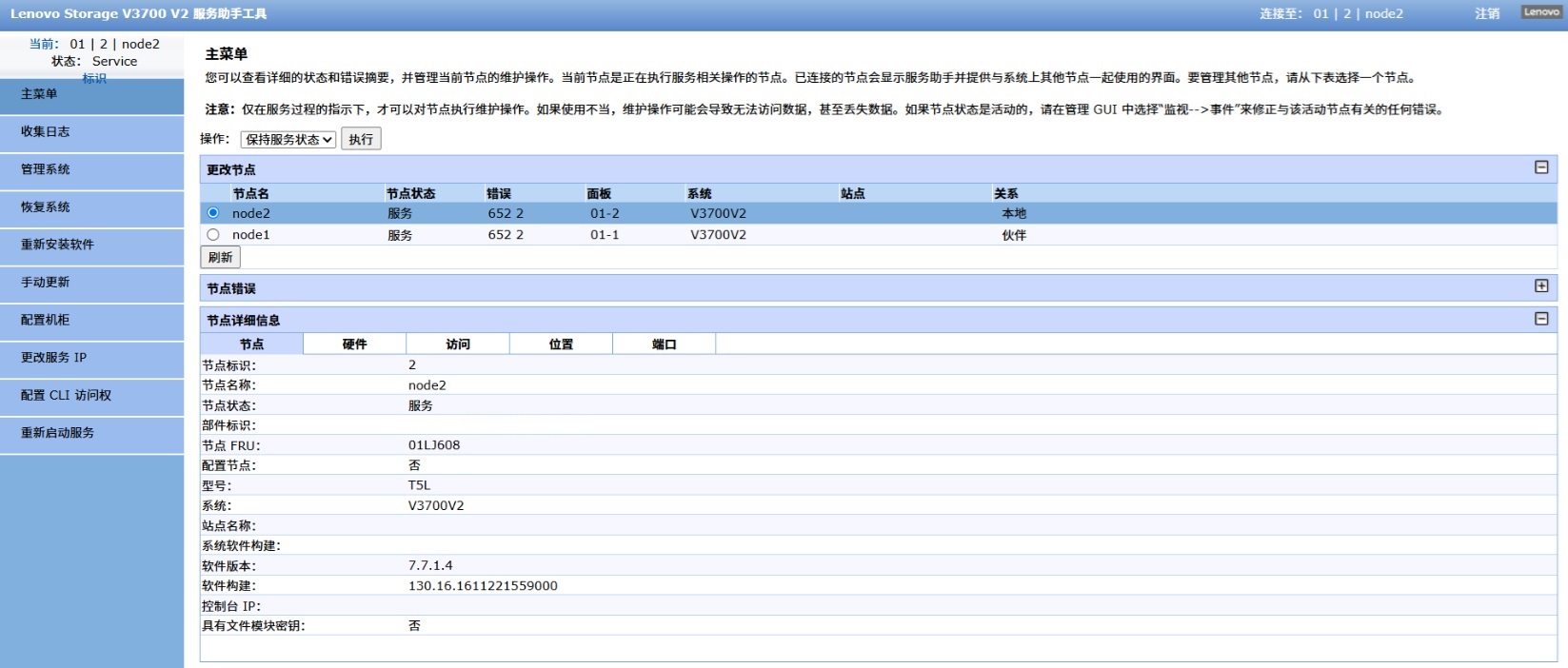Click 连接至 node2 text in header
The image size is (1568, 668).
[1331, 13]
